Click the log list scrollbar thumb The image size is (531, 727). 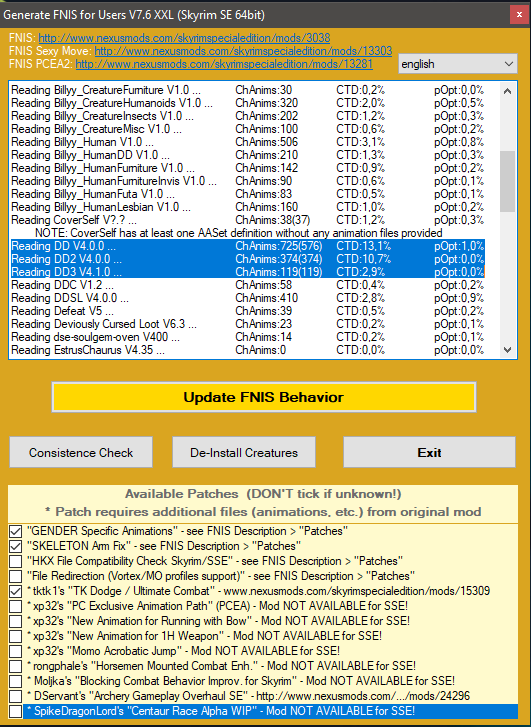(x=507, y=181)
